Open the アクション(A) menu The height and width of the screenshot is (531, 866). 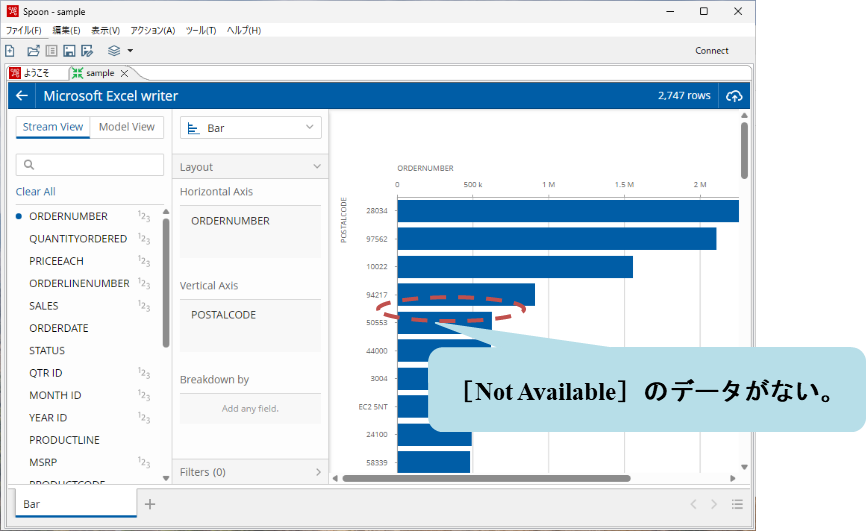pos(153,30)
